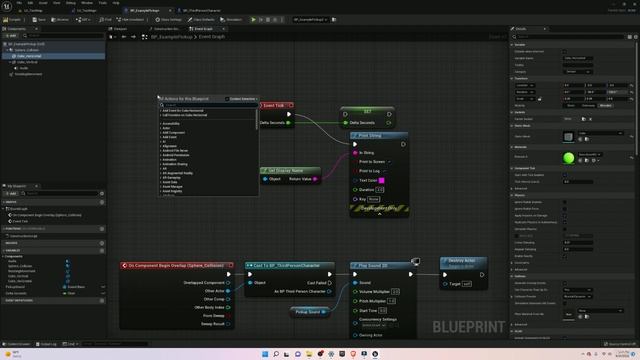Navigate forward with graph right arrow
640x360 pixels.
pyautogui.click(x=133, y=37)
